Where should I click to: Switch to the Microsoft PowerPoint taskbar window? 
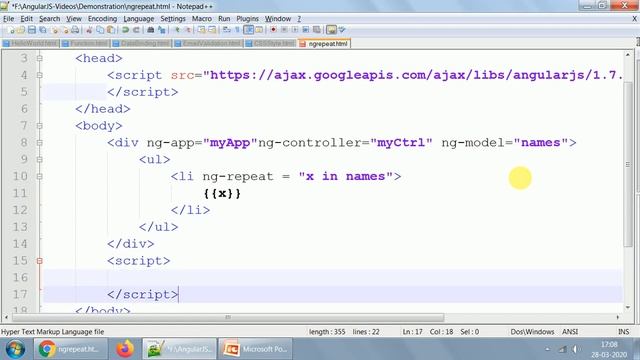pos(255,349)
